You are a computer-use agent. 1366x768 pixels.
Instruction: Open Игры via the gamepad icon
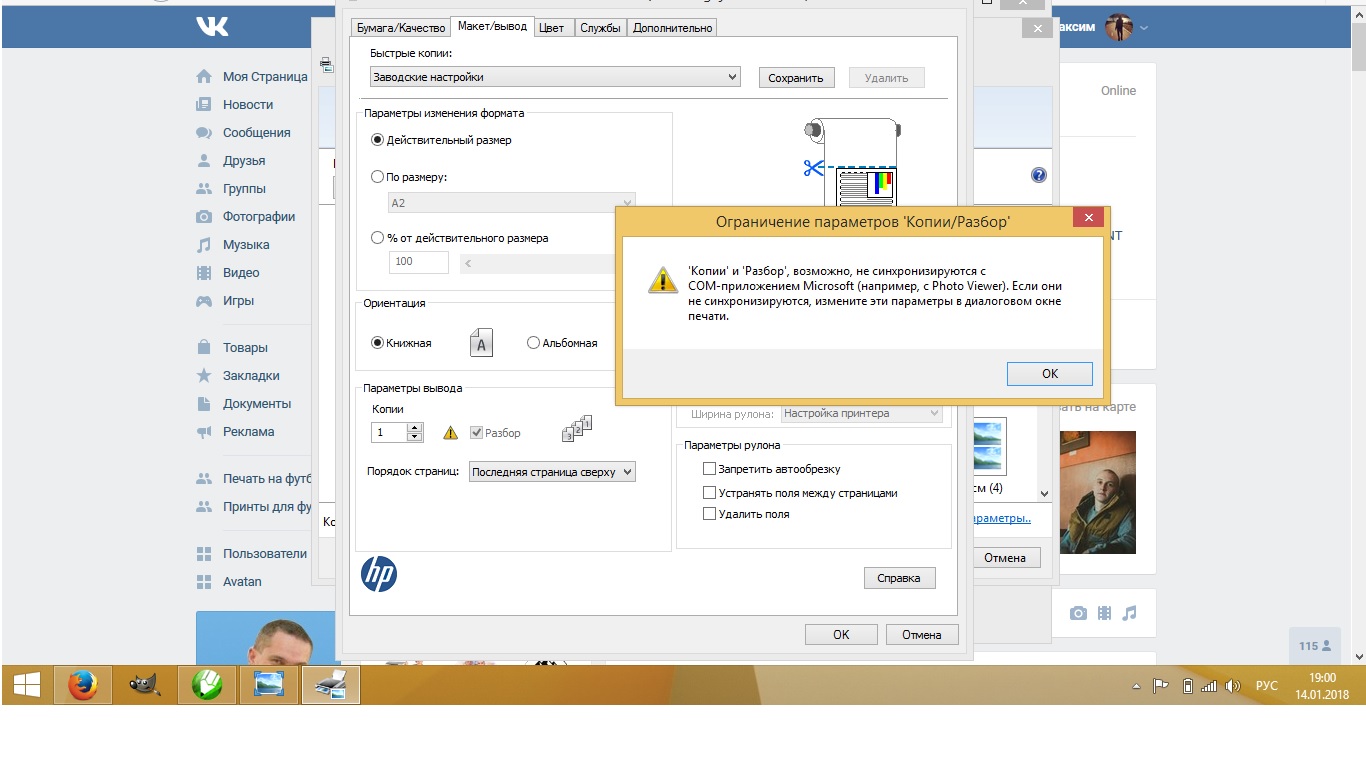[204, 301]
